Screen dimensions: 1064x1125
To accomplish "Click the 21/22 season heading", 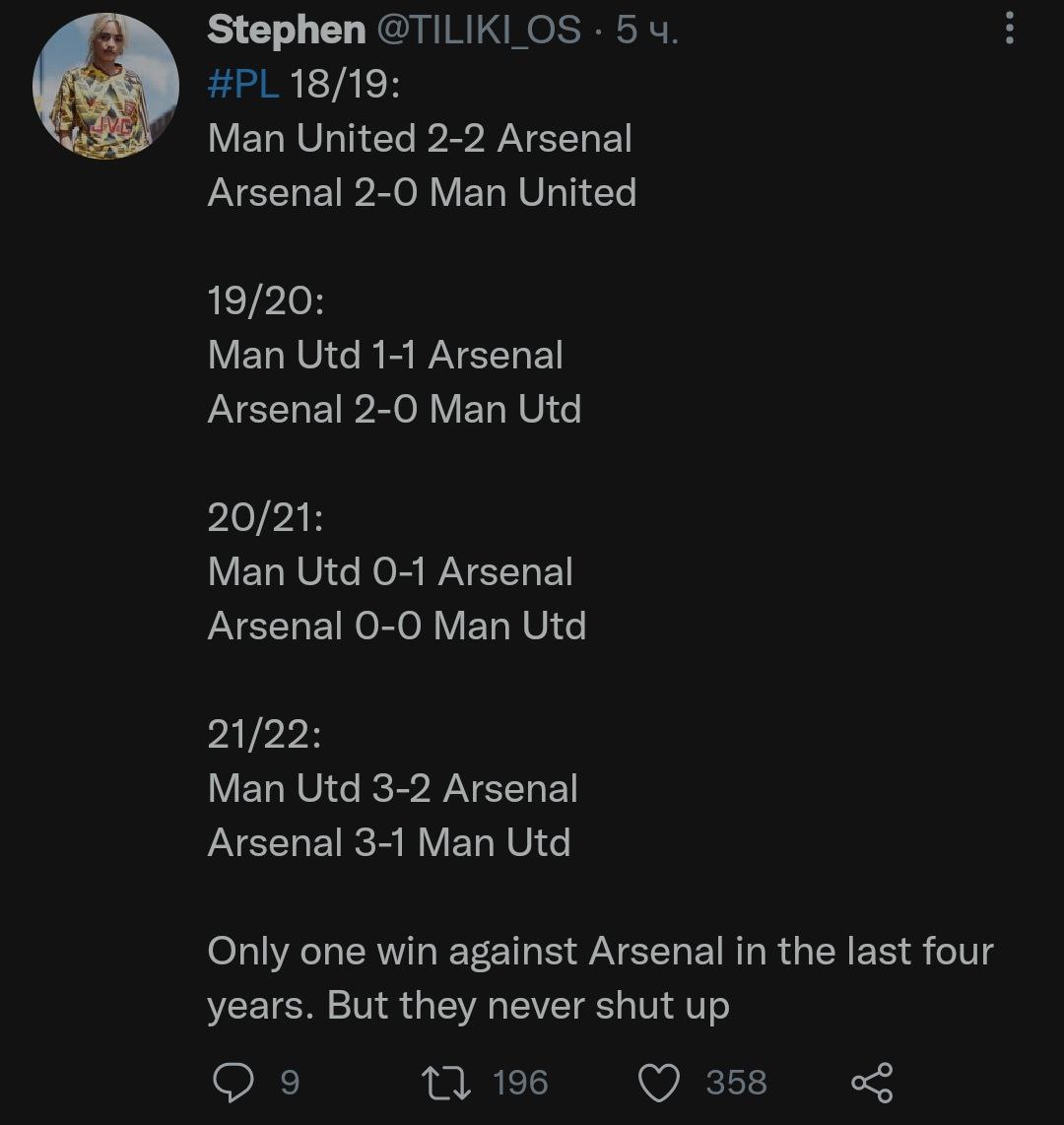I will (x=266, y=735).
